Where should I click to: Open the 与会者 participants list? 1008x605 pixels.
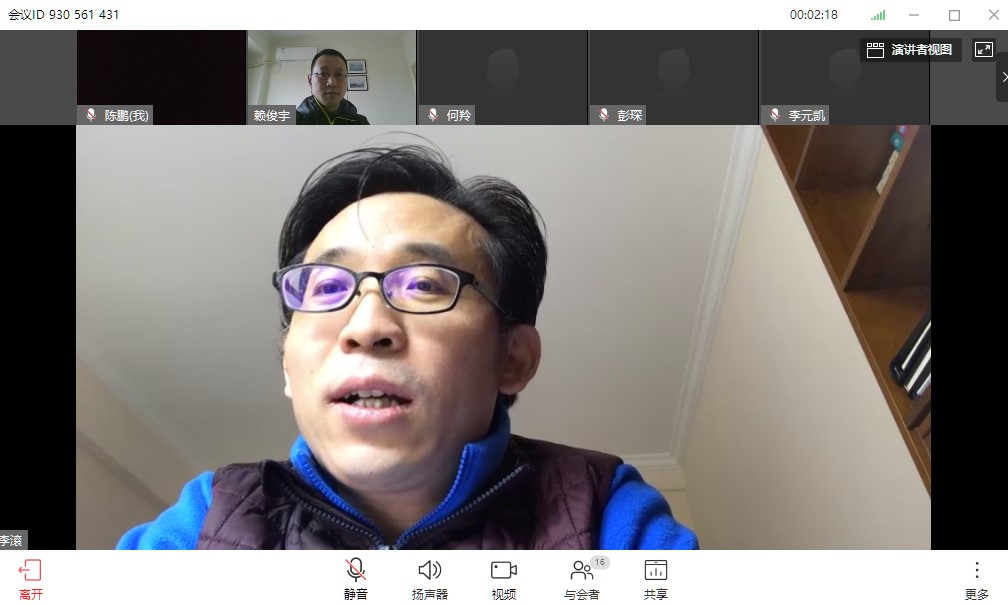pos(582,580)
